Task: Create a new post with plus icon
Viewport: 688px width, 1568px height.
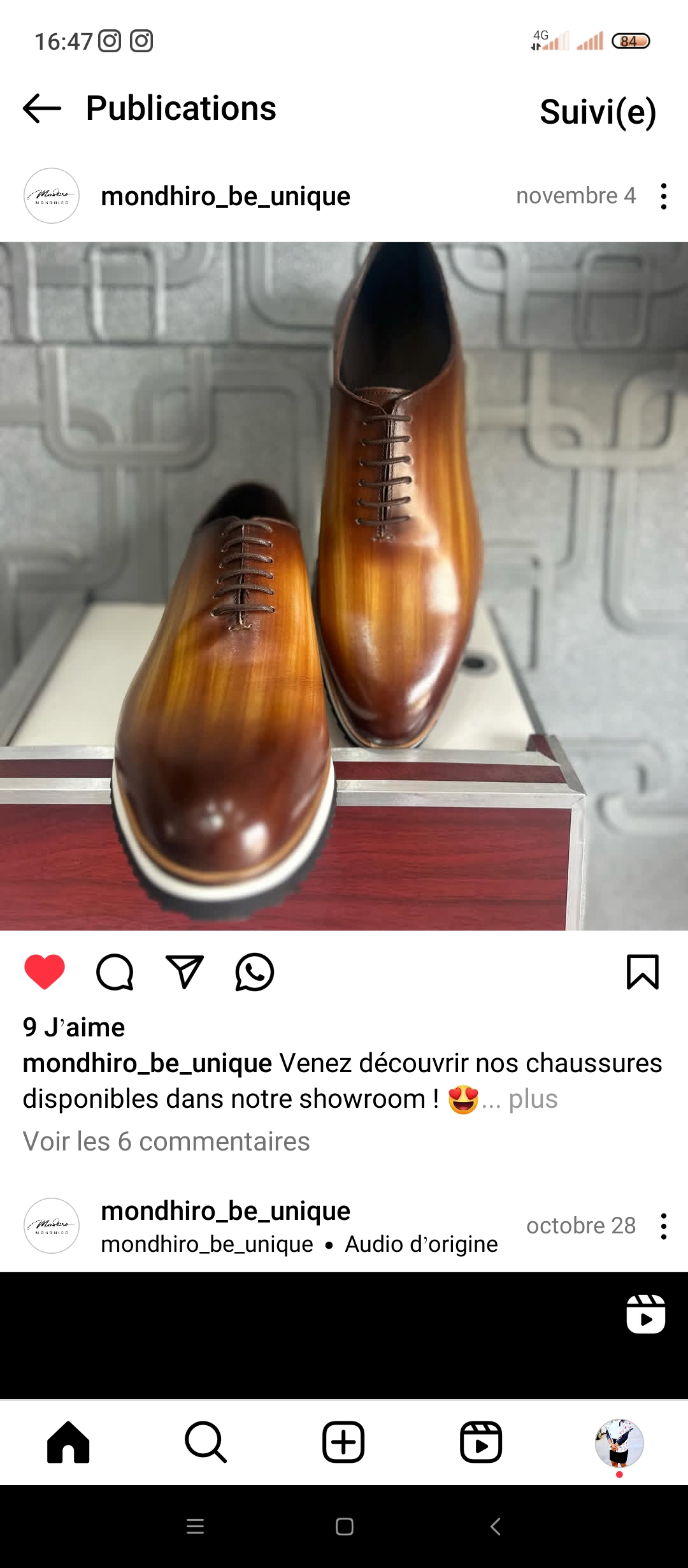Action: pos(343,1442)
